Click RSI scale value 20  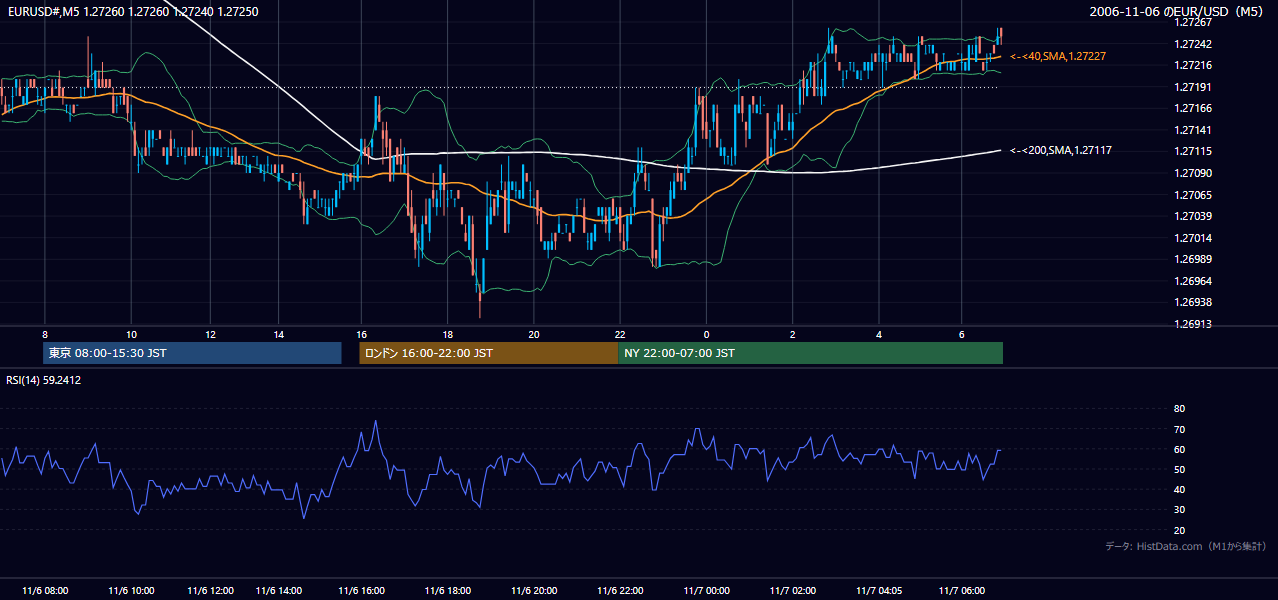coord(1179,530)
